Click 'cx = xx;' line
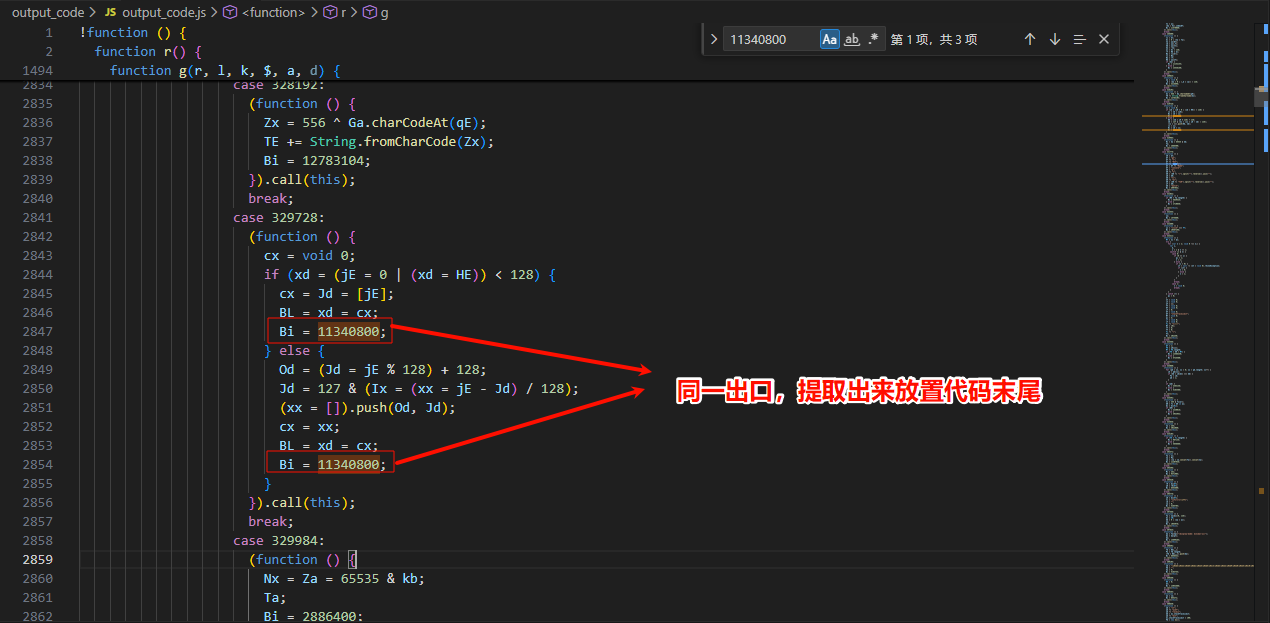Viewport: 1270px width, 623px height. tap(310, 426)
